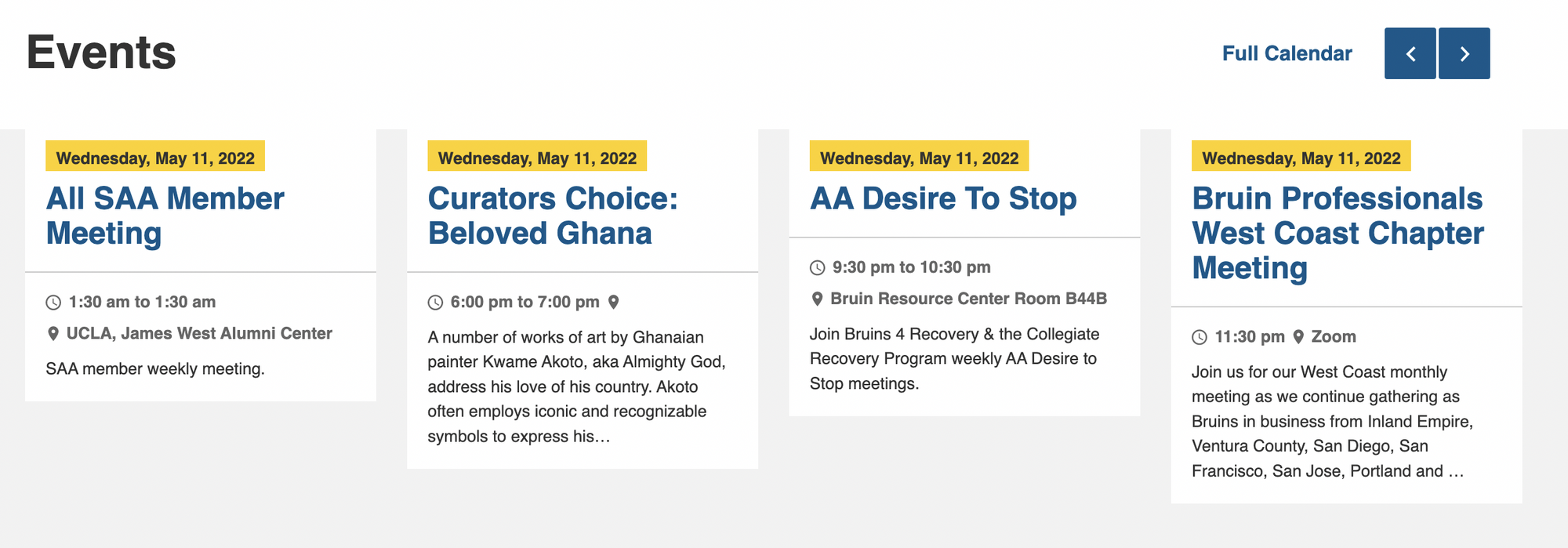1568x548 pixels.
Task: Click the clock icon beside 11:30 pm
Action: 1200,337
